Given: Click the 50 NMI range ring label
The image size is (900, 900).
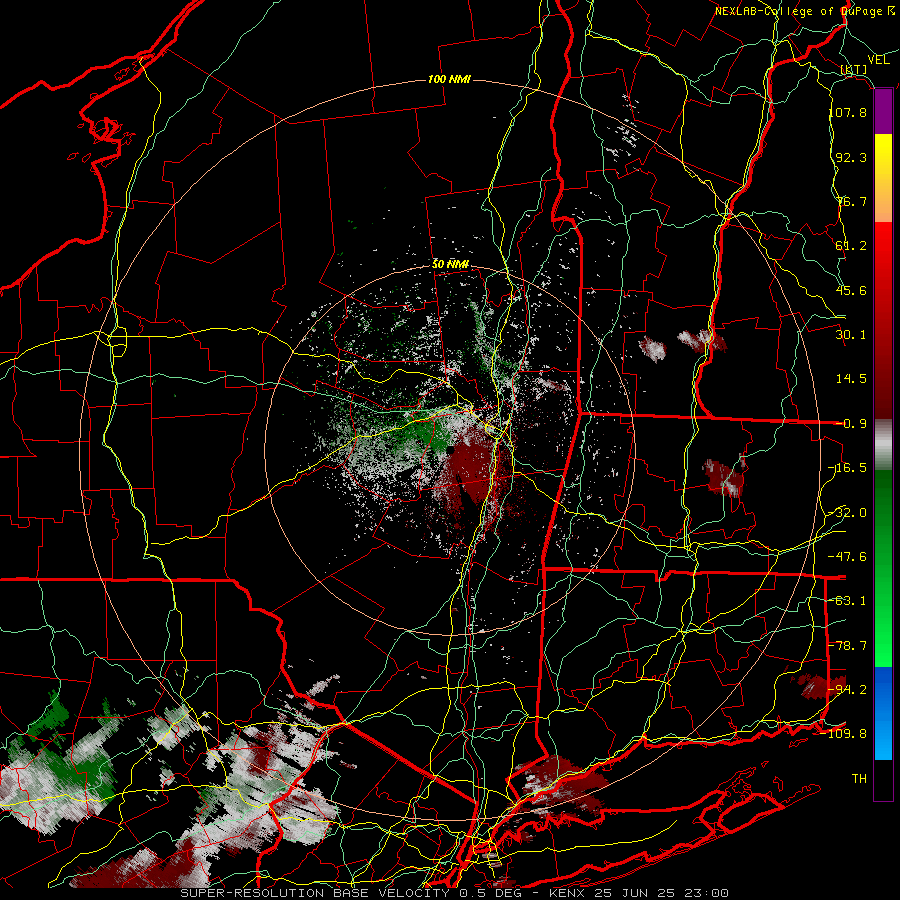Looking at the screenshot, I should click(451, 265).
